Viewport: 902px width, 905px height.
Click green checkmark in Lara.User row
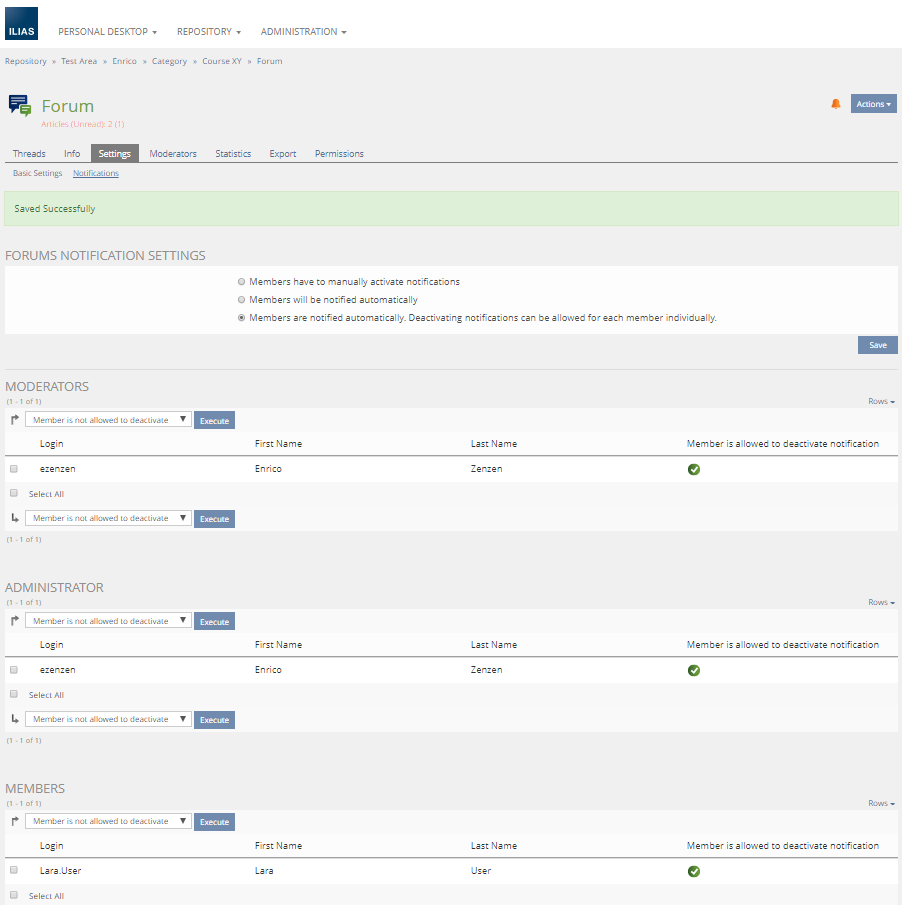tap(694, 871)
